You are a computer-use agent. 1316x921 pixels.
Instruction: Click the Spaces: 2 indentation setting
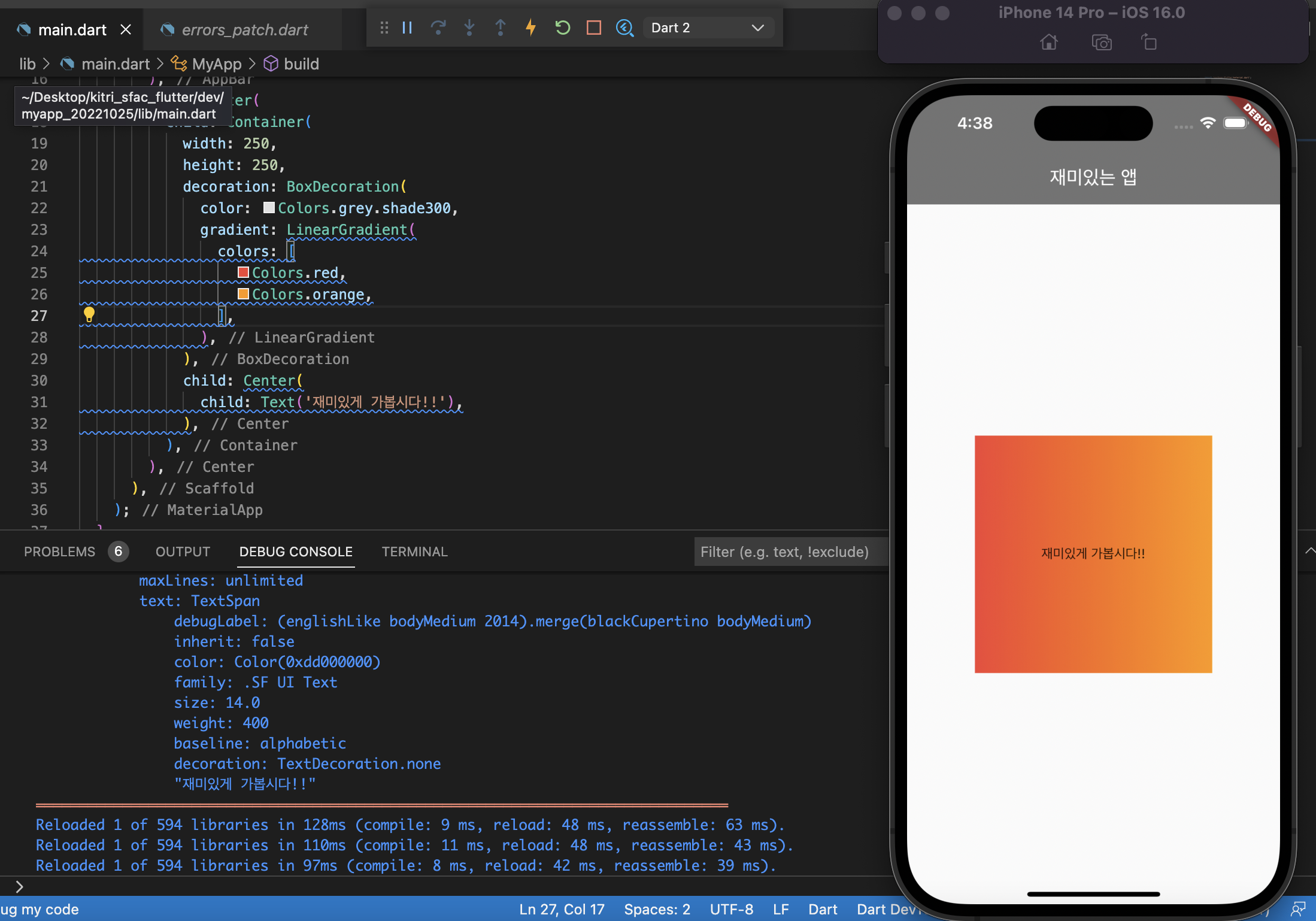pos(657,909)
